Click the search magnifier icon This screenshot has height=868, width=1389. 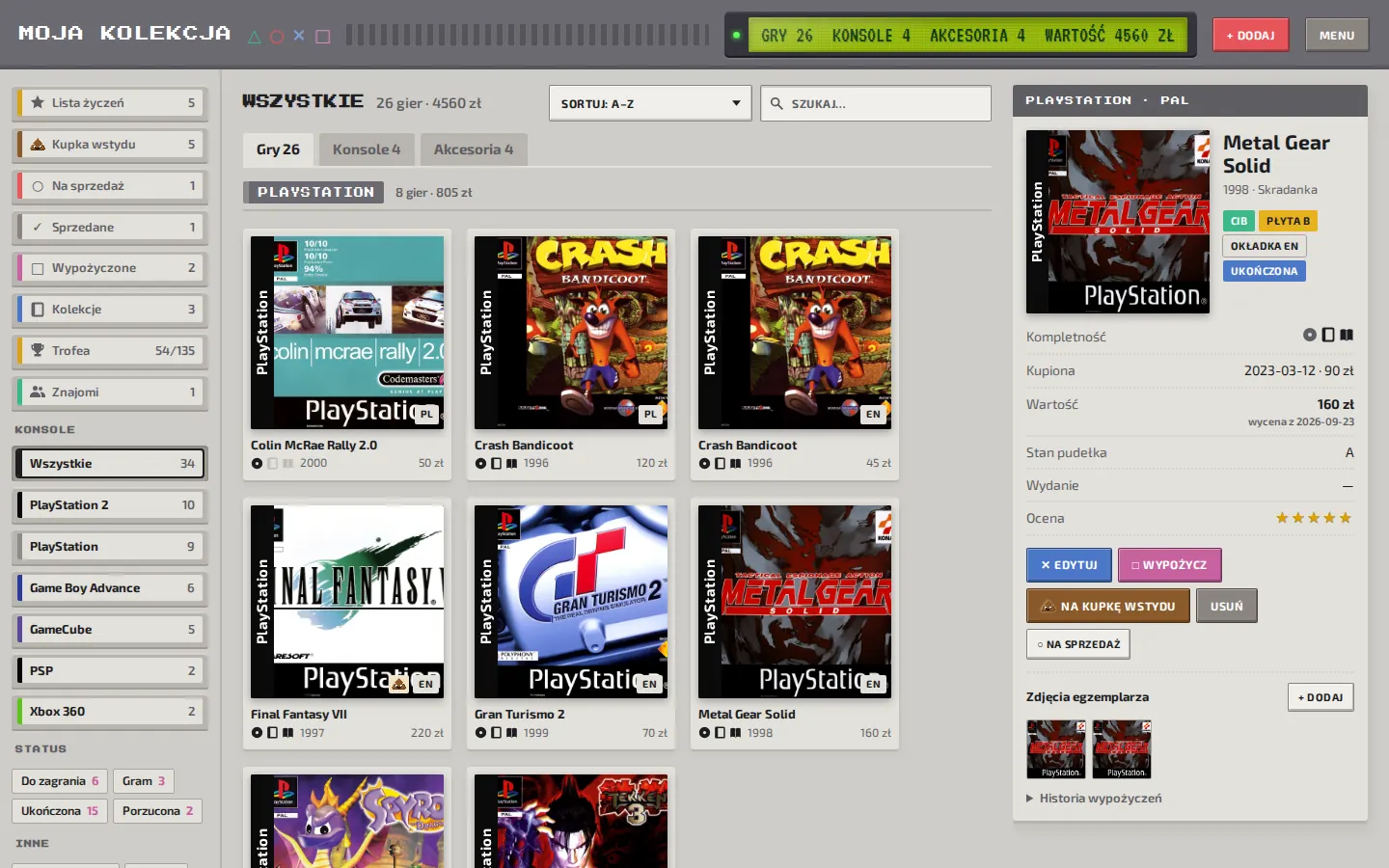(x=777, y=103)
